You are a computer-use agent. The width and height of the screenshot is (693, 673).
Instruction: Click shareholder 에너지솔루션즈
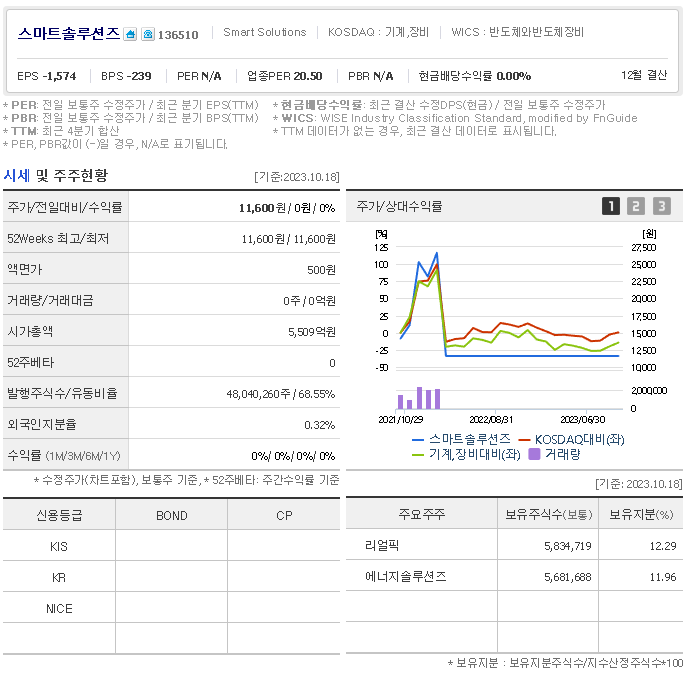[x=406, y=577]
